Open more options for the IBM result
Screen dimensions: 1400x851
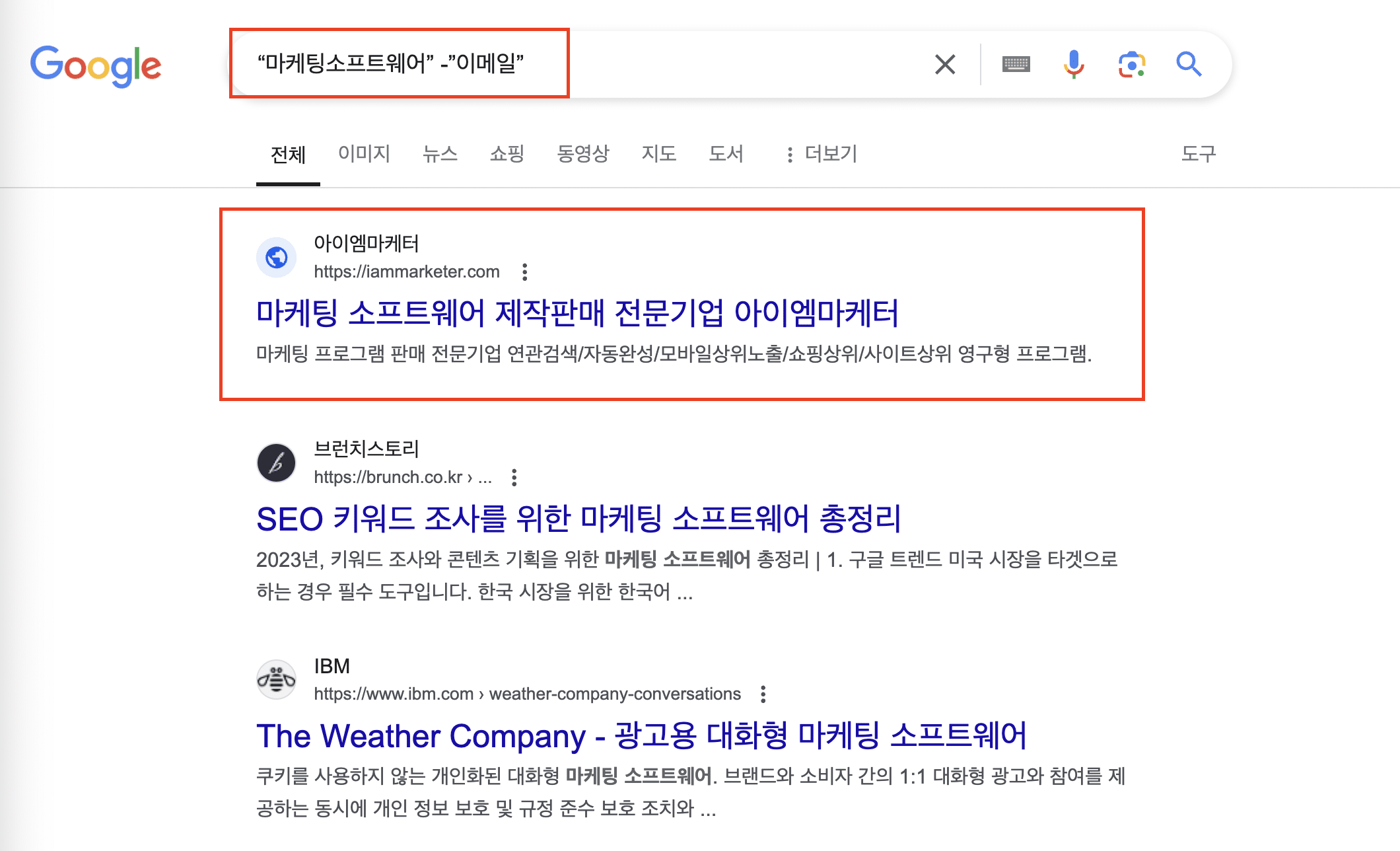[x=763, y=694]
